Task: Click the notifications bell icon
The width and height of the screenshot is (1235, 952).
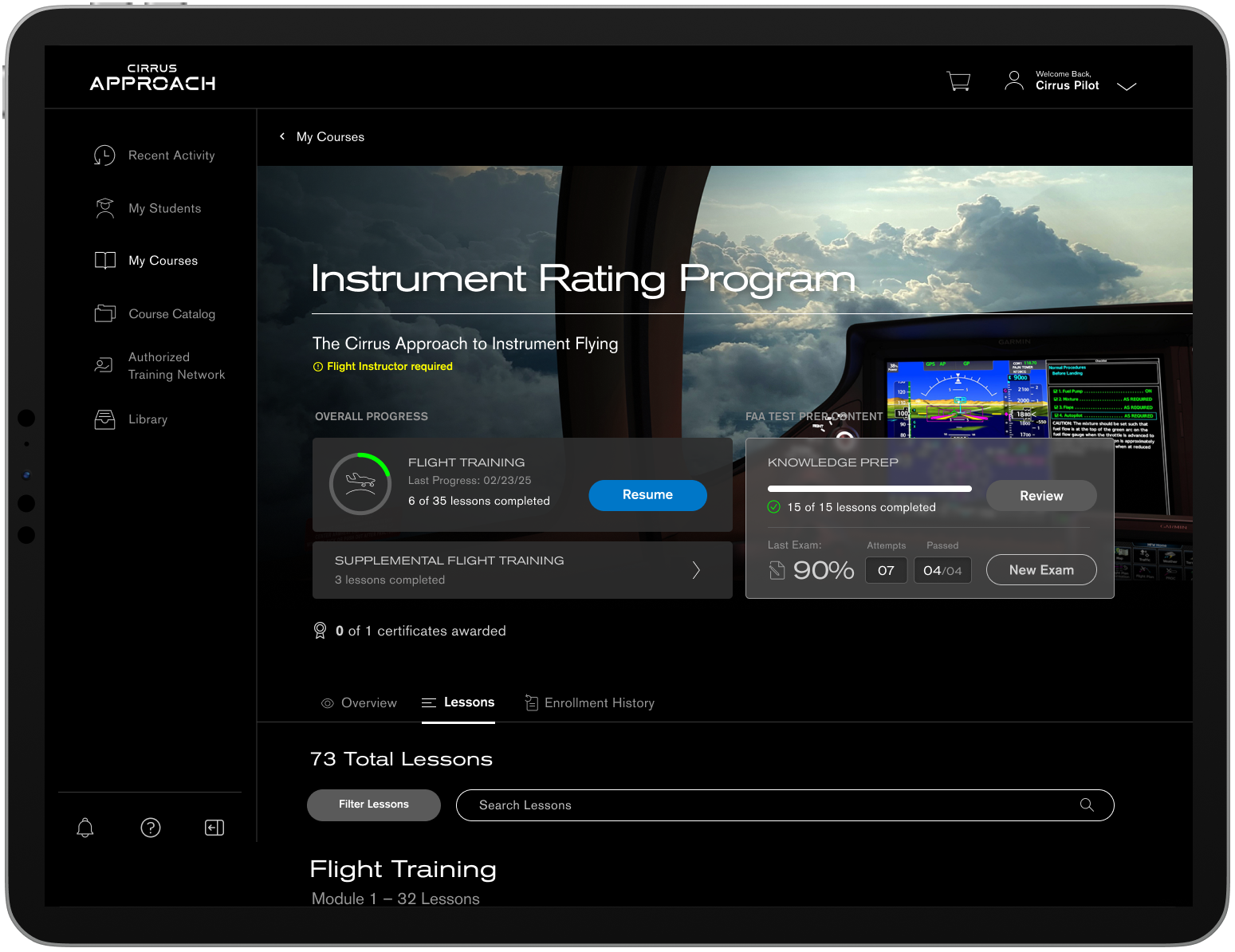Action: (85, 828)
